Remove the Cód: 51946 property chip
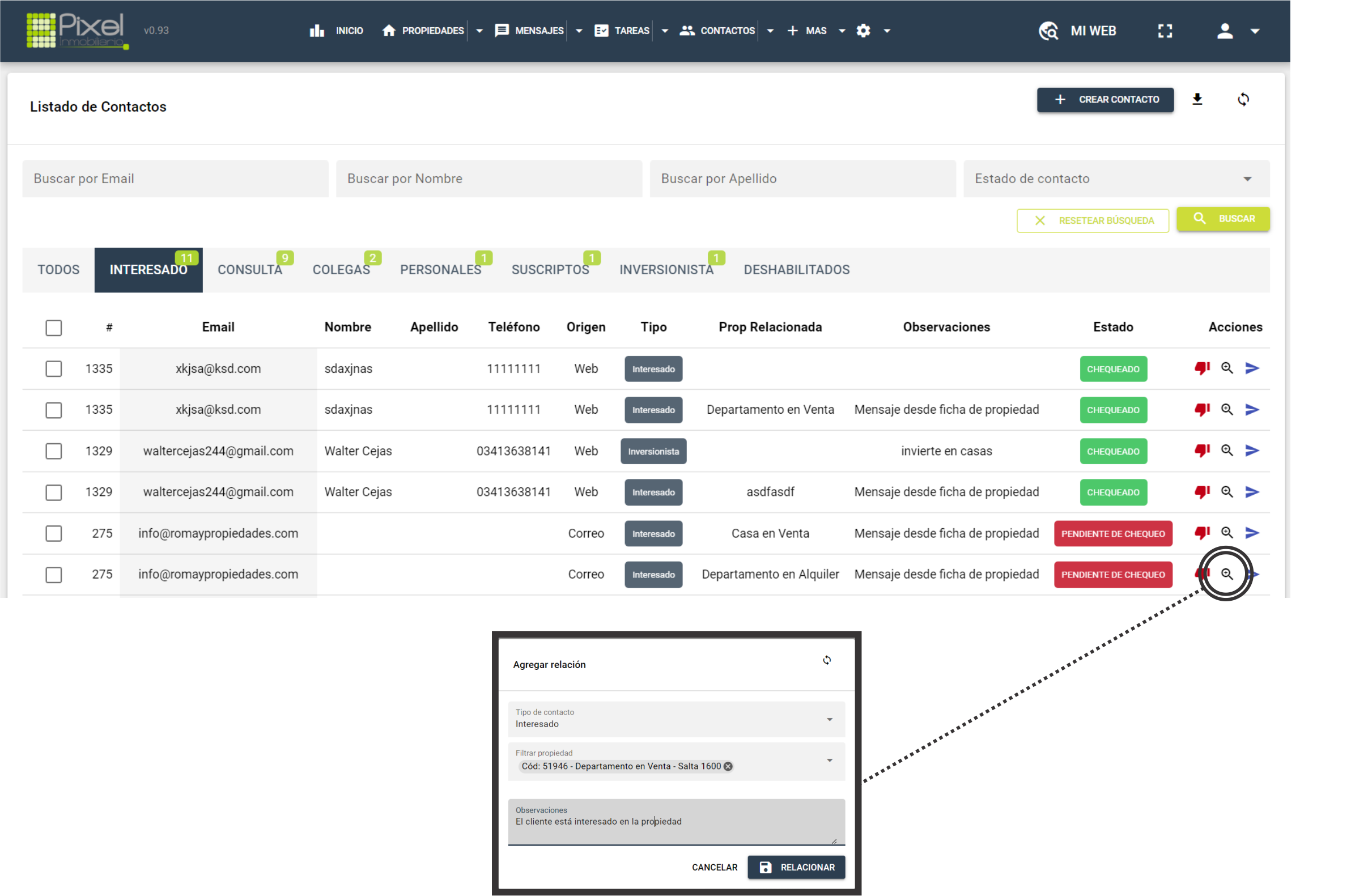1351x896 pixels. [728, 767]
